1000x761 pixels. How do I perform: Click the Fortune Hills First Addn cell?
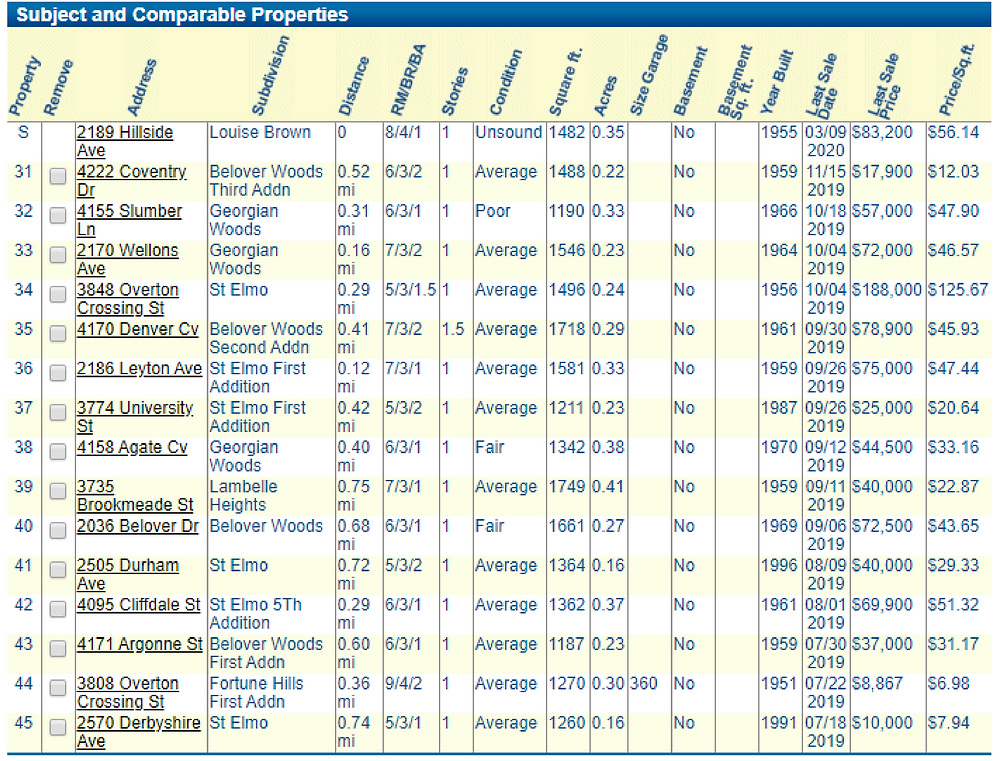256,692
